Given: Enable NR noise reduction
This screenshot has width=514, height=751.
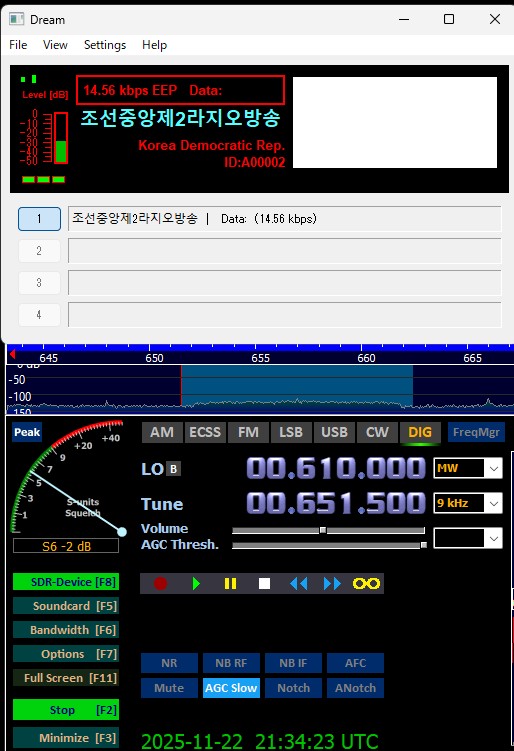Looking at the screenshot, I should tap(169, 663).
